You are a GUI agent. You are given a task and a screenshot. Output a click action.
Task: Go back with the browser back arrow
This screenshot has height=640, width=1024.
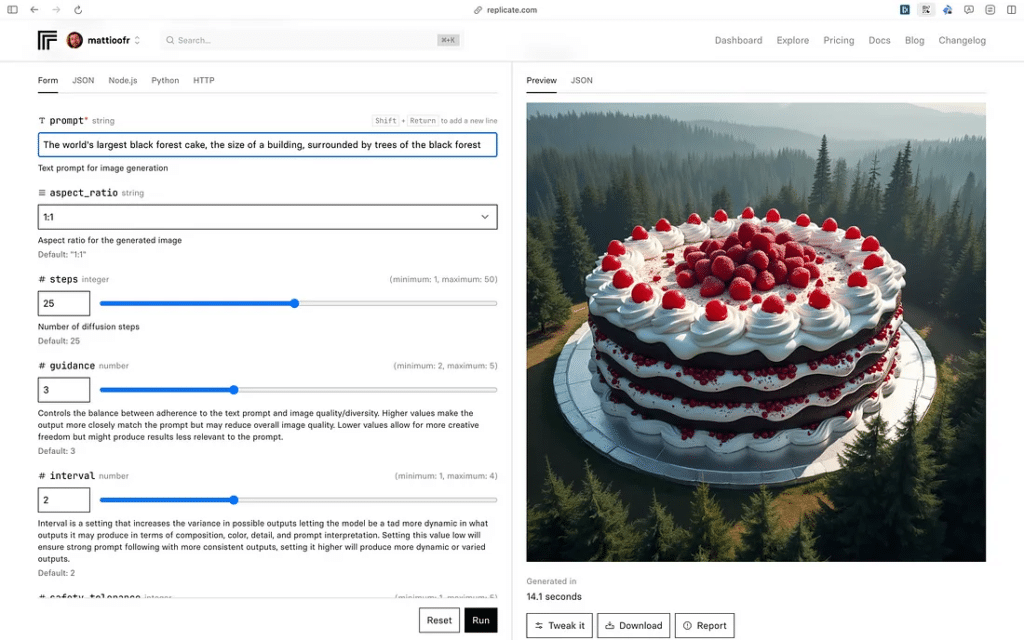pyautogui.click(x=34, y=10)
